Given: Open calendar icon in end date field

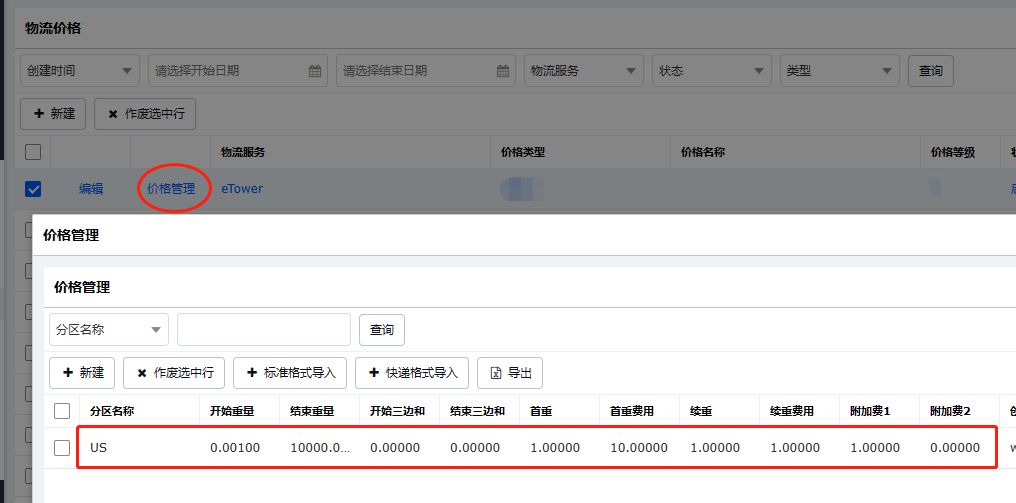Looking at the screenshot, I should pyautogui.click(x=503, y=71).
